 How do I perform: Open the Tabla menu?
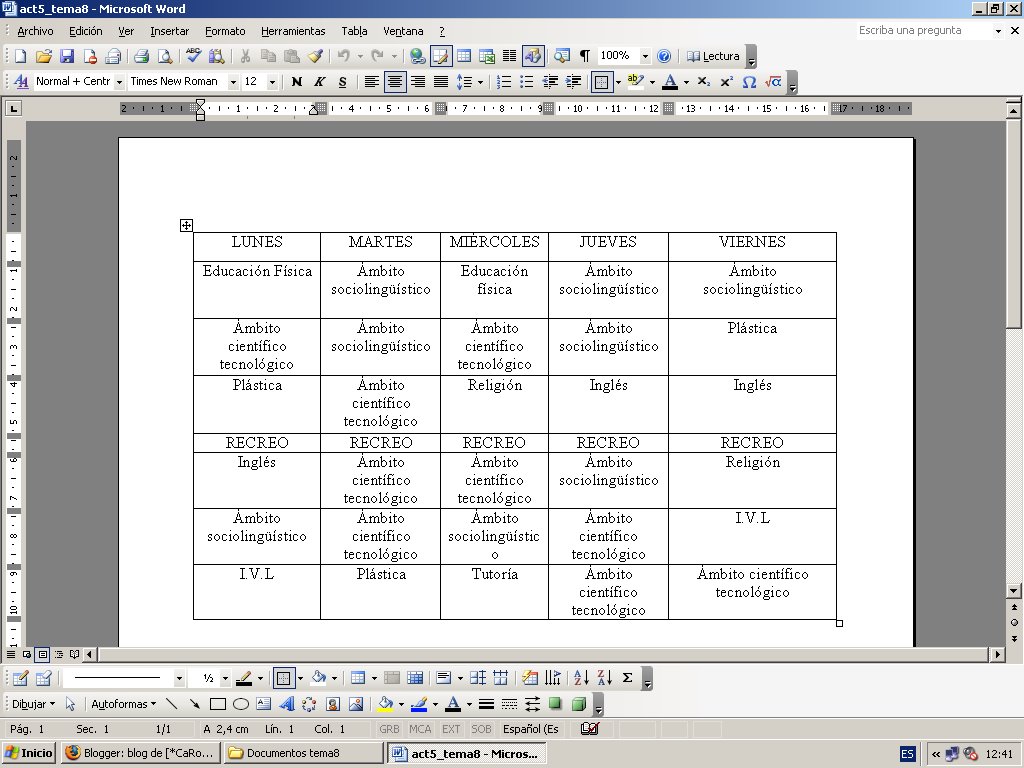(355, 31)
